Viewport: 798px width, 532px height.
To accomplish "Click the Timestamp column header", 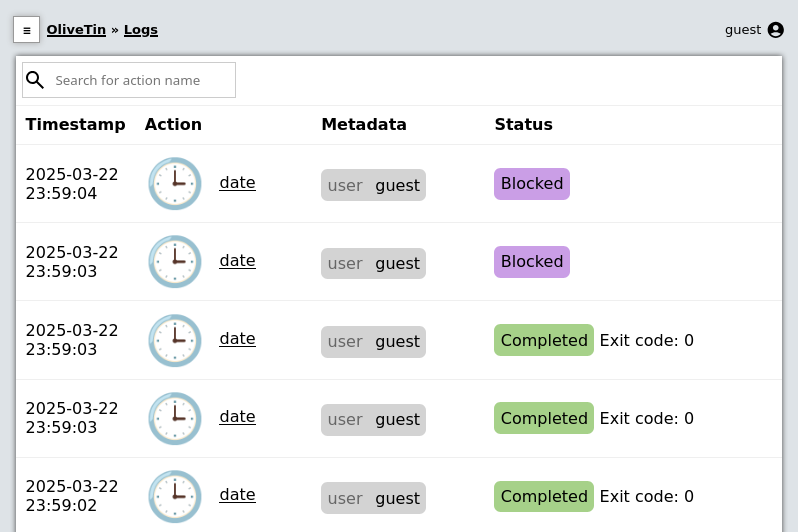I will [76, 125].
